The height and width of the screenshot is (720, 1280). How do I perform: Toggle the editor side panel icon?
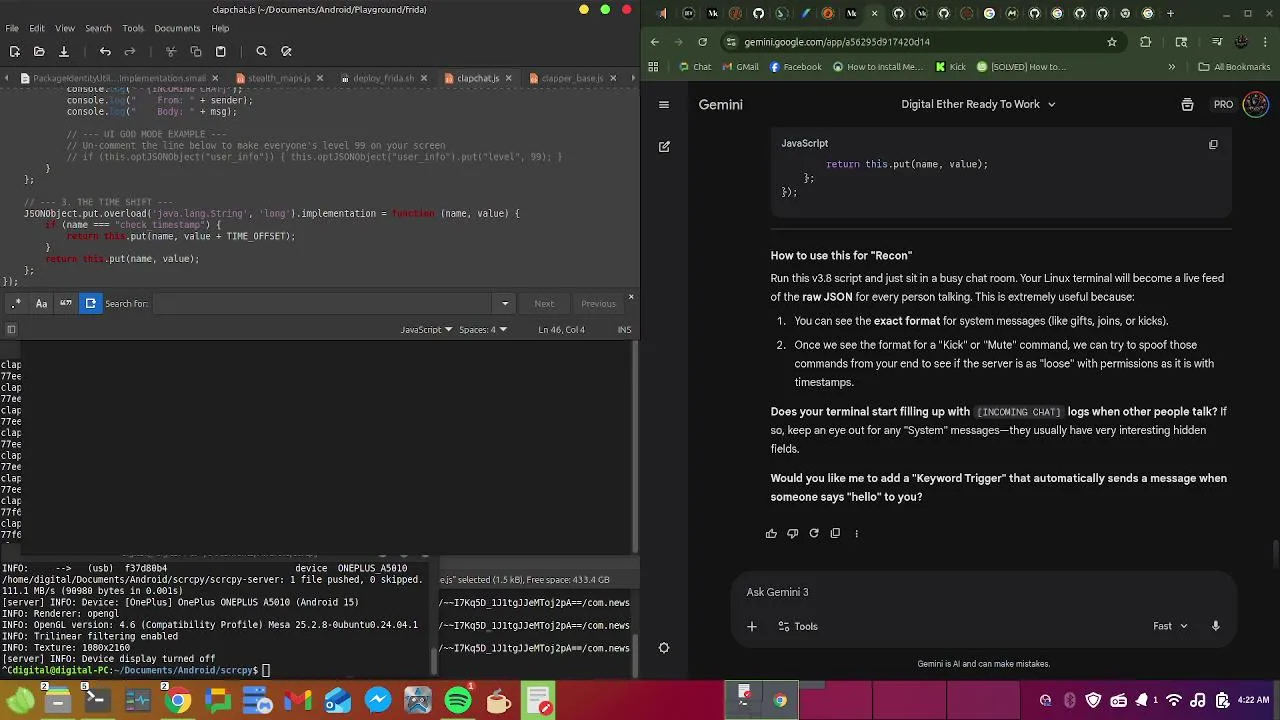click(x=11, y=329)
